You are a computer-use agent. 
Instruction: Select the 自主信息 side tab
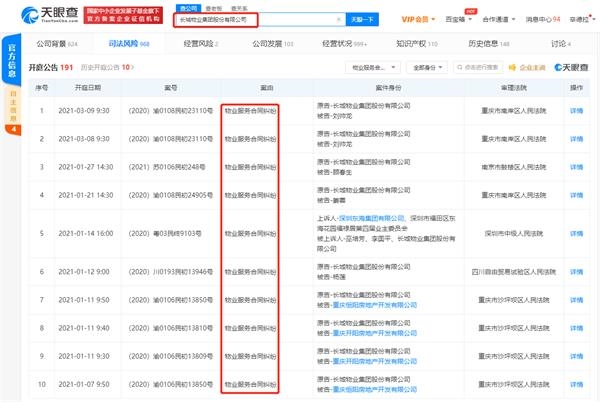[13, 111]
